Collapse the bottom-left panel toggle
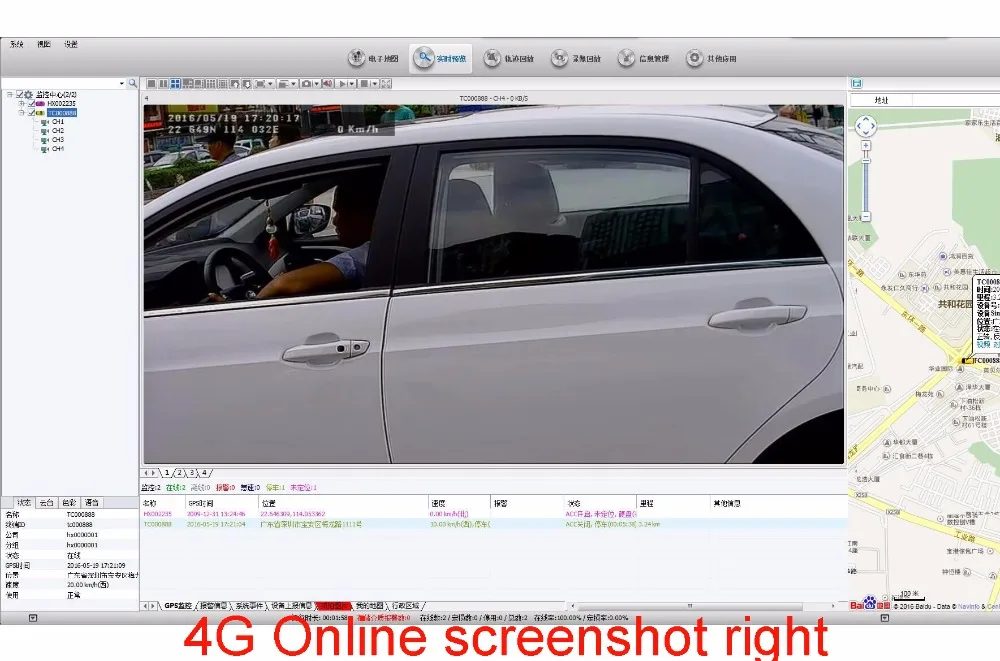The image size is (1000, 661). pos(33,618)
